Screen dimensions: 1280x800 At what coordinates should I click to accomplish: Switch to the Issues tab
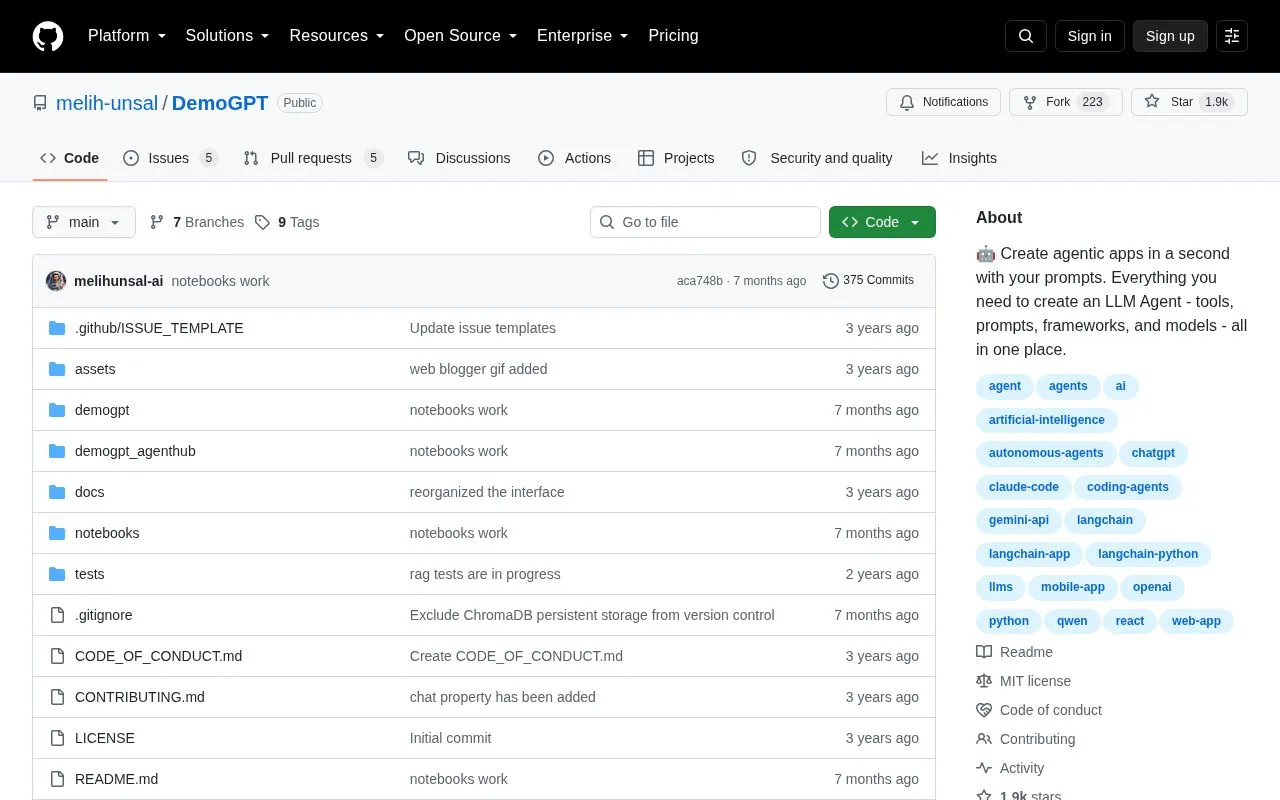[x=170, y=158]
